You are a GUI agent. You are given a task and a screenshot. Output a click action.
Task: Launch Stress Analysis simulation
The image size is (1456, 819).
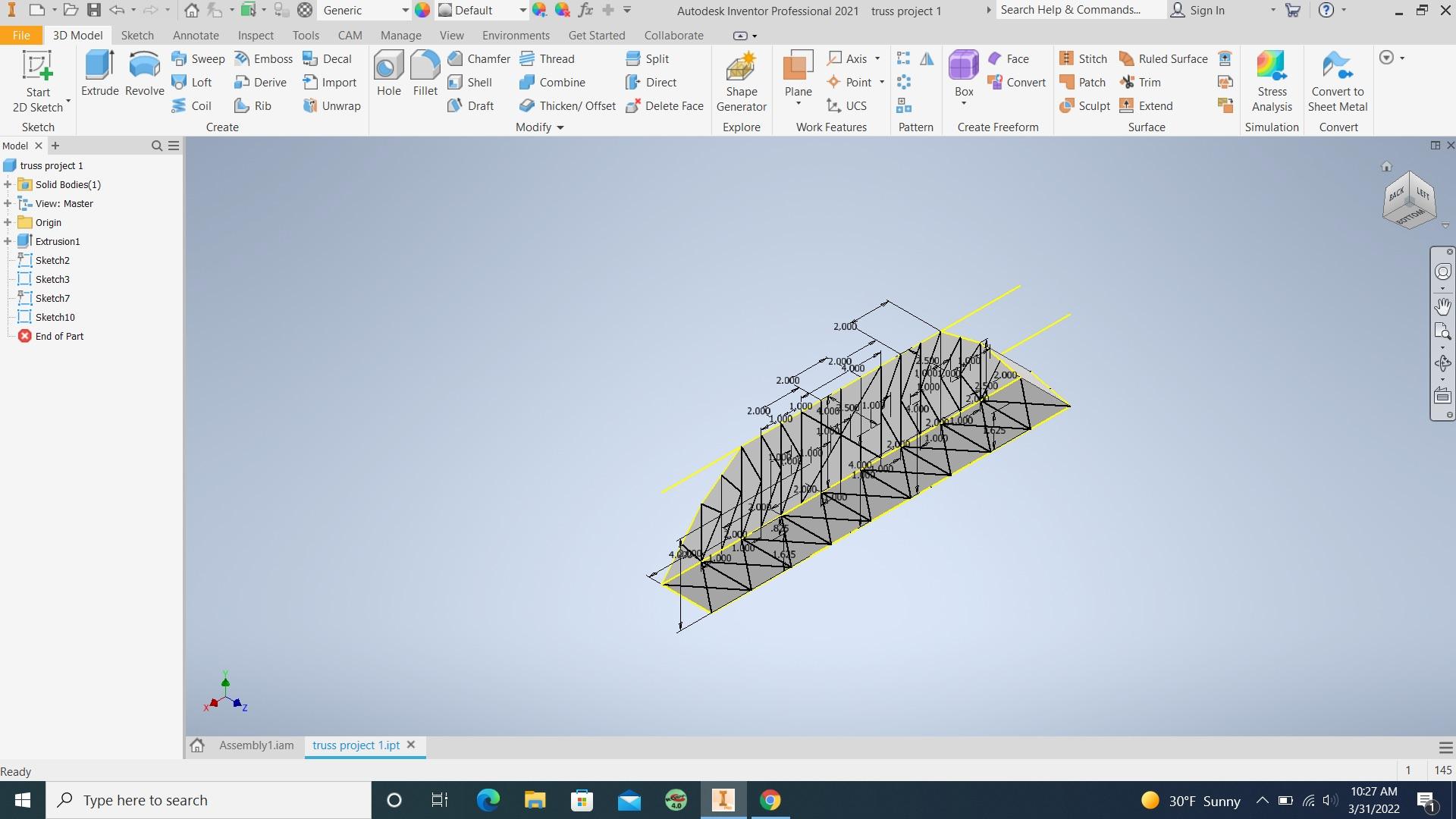(1272, 82)
